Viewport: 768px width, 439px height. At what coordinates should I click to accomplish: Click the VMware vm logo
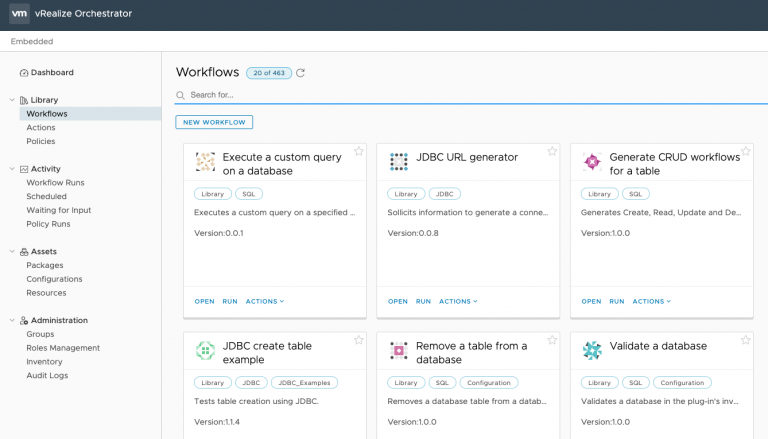19,13
